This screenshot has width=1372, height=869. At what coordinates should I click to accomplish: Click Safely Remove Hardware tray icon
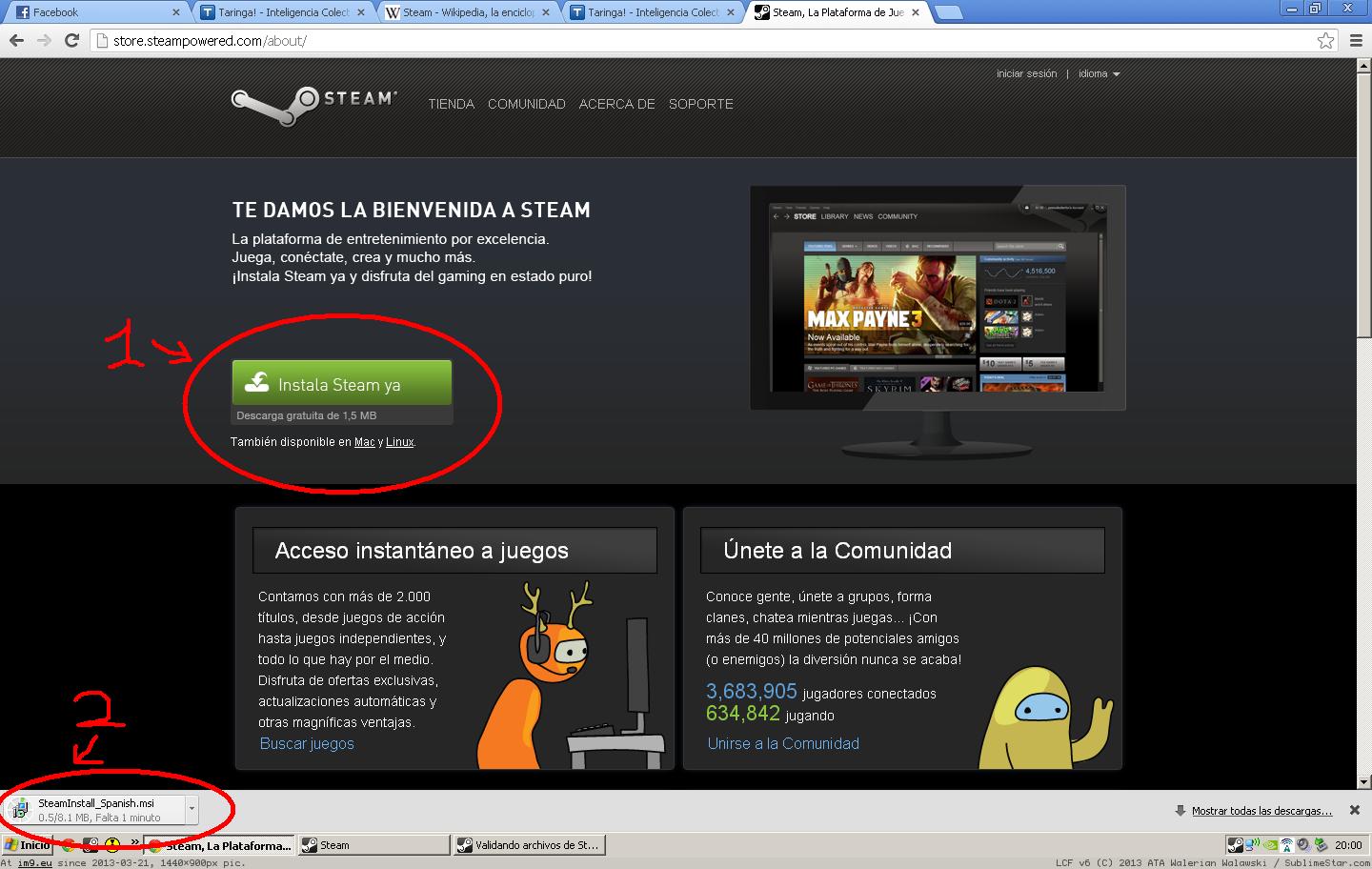coord(1321,844)
